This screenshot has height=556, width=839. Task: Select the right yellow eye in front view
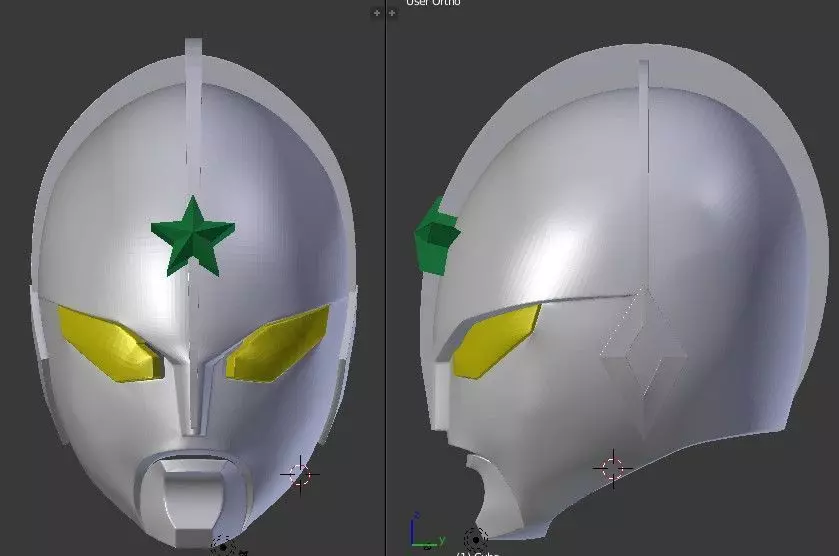278,343
